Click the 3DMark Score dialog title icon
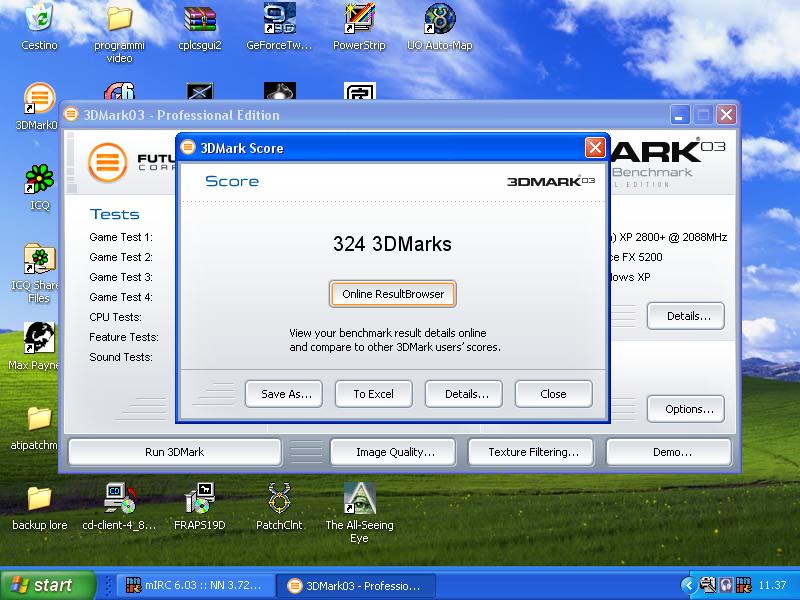Viewport: 800px width, 600px height. point(188,147)
